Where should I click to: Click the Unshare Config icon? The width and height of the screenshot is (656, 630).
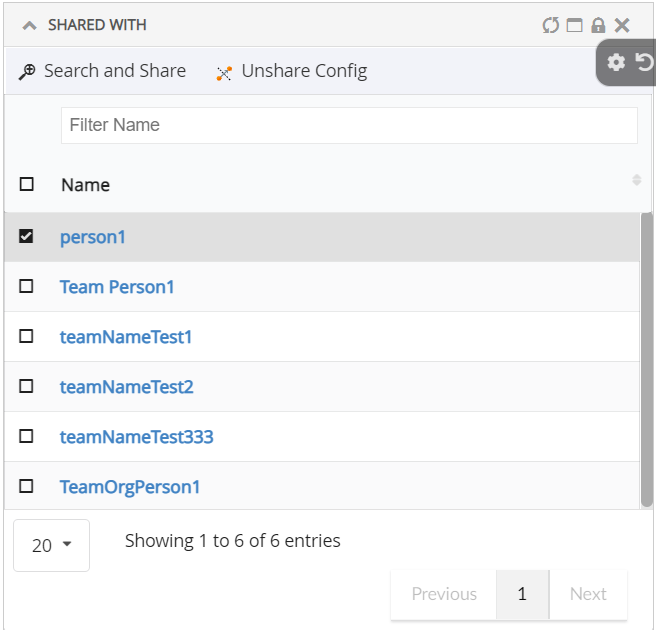coord(224,72)
